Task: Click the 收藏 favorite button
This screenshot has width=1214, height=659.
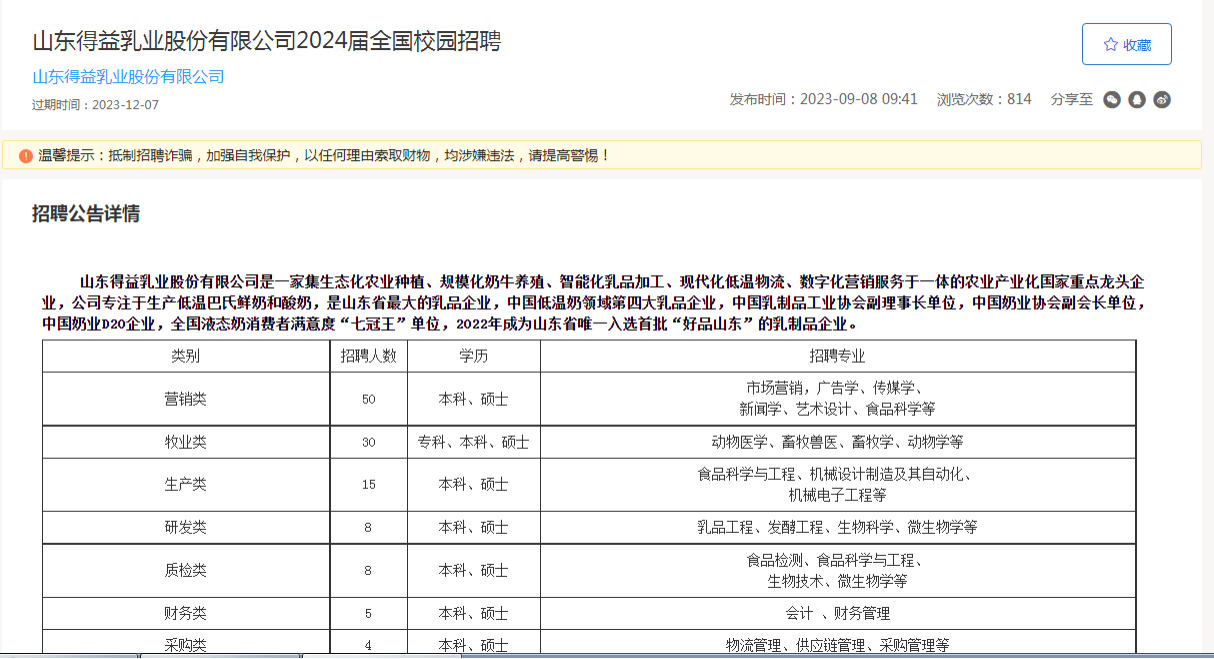Action: 1126,44
